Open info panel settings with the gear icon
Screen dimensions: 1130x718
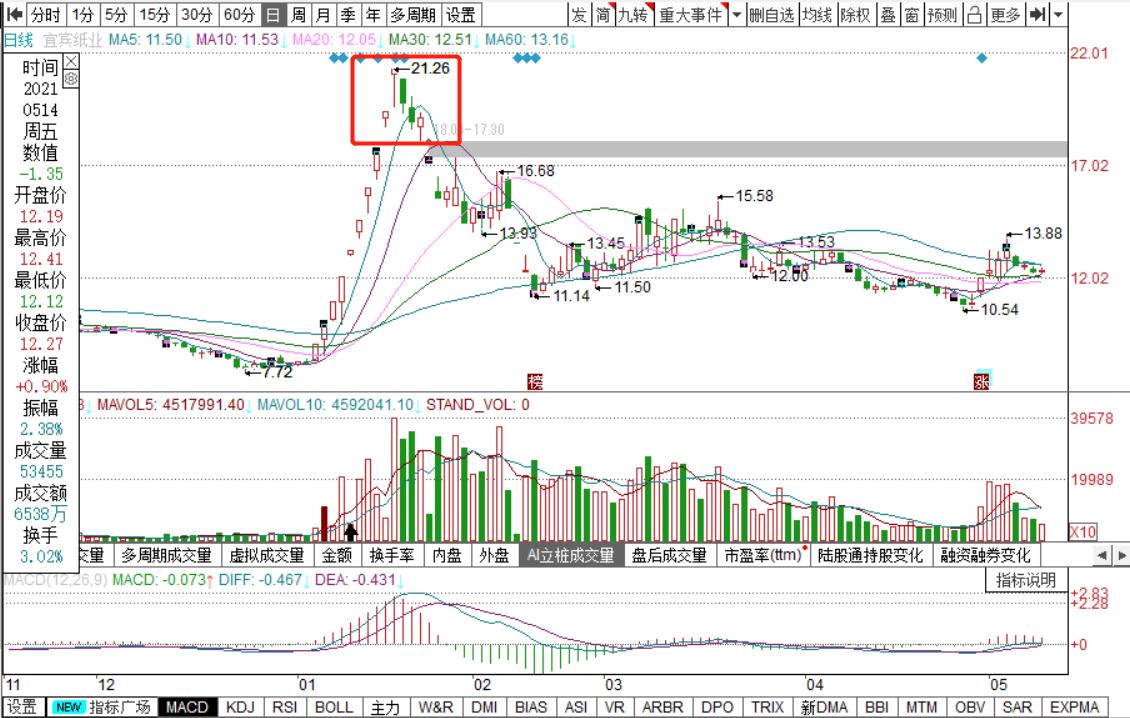(x=71, y=79)
